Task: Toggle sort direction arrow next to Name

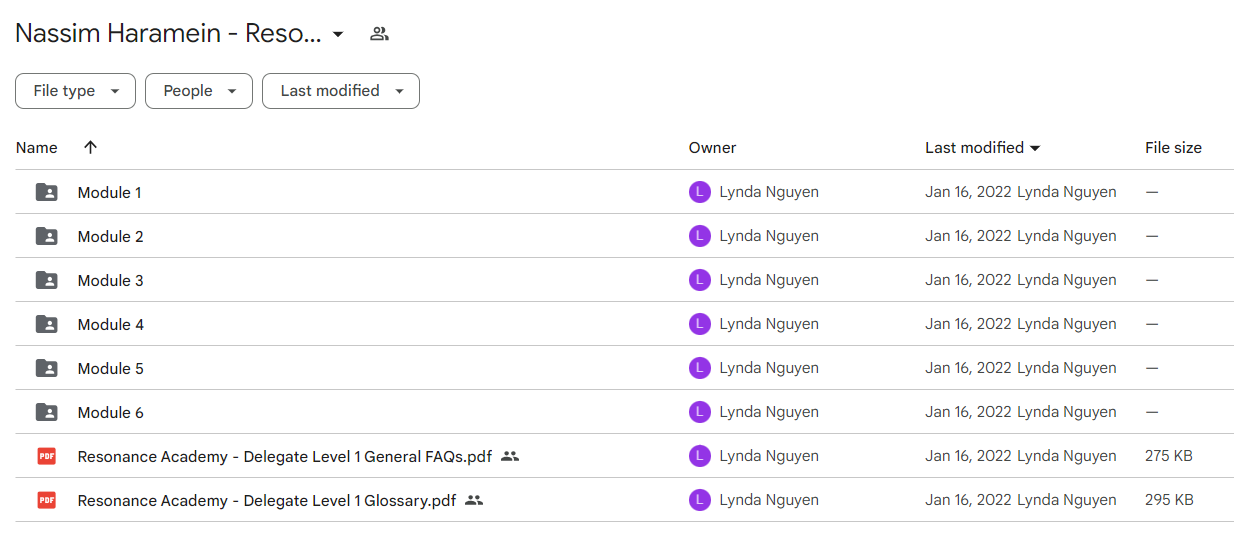Action: 91,148
